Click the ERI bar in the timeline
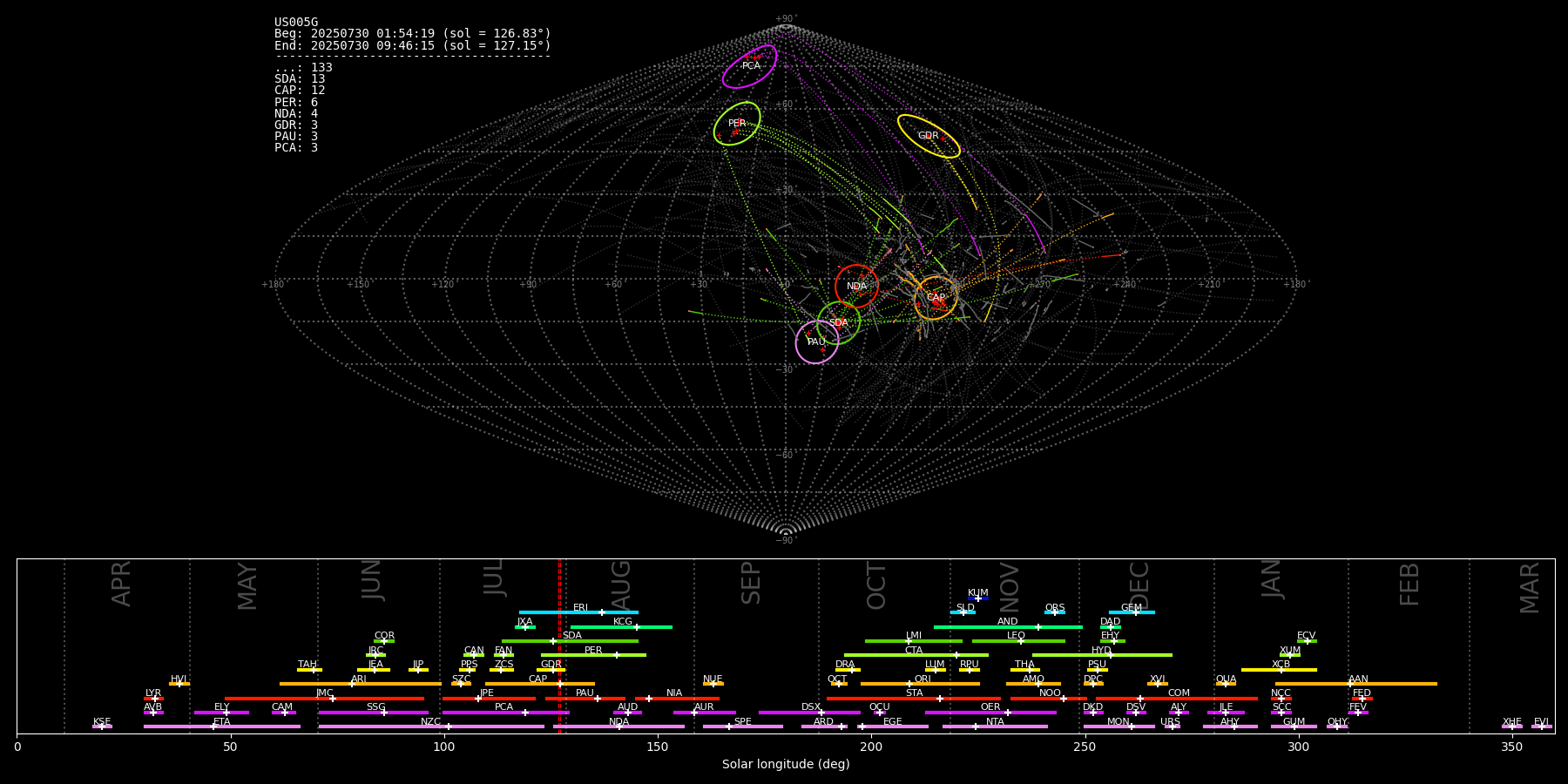1568x784 pixels. pyautogui.click(x=578, y=612)
